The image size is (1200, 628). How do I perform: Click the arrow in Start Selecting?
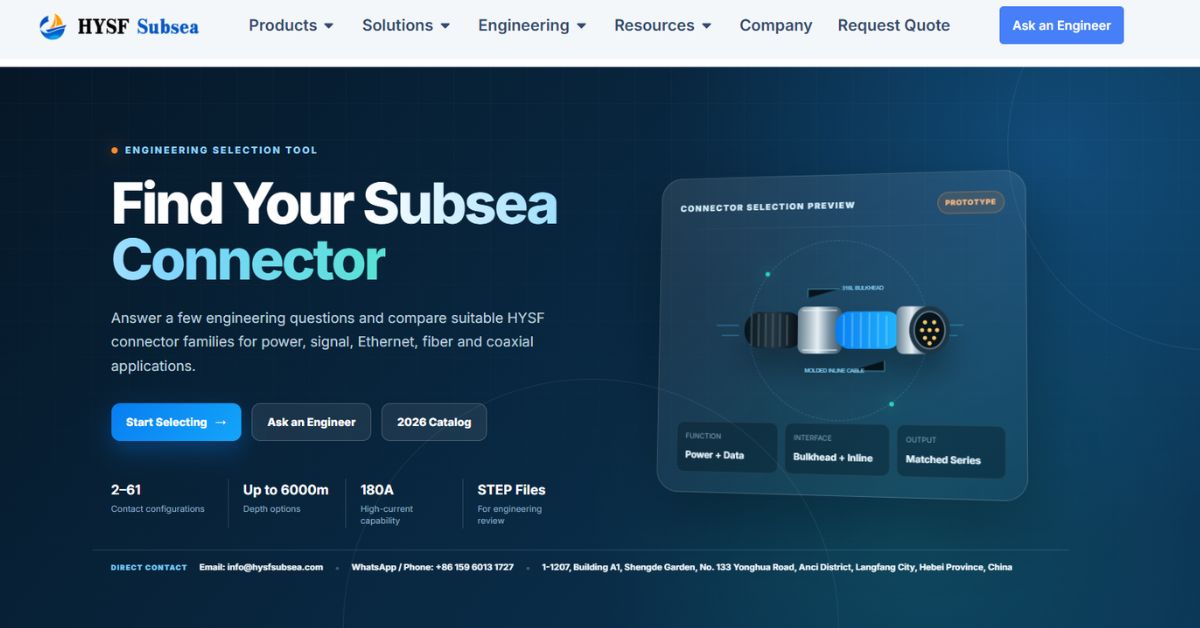(221, 422)
